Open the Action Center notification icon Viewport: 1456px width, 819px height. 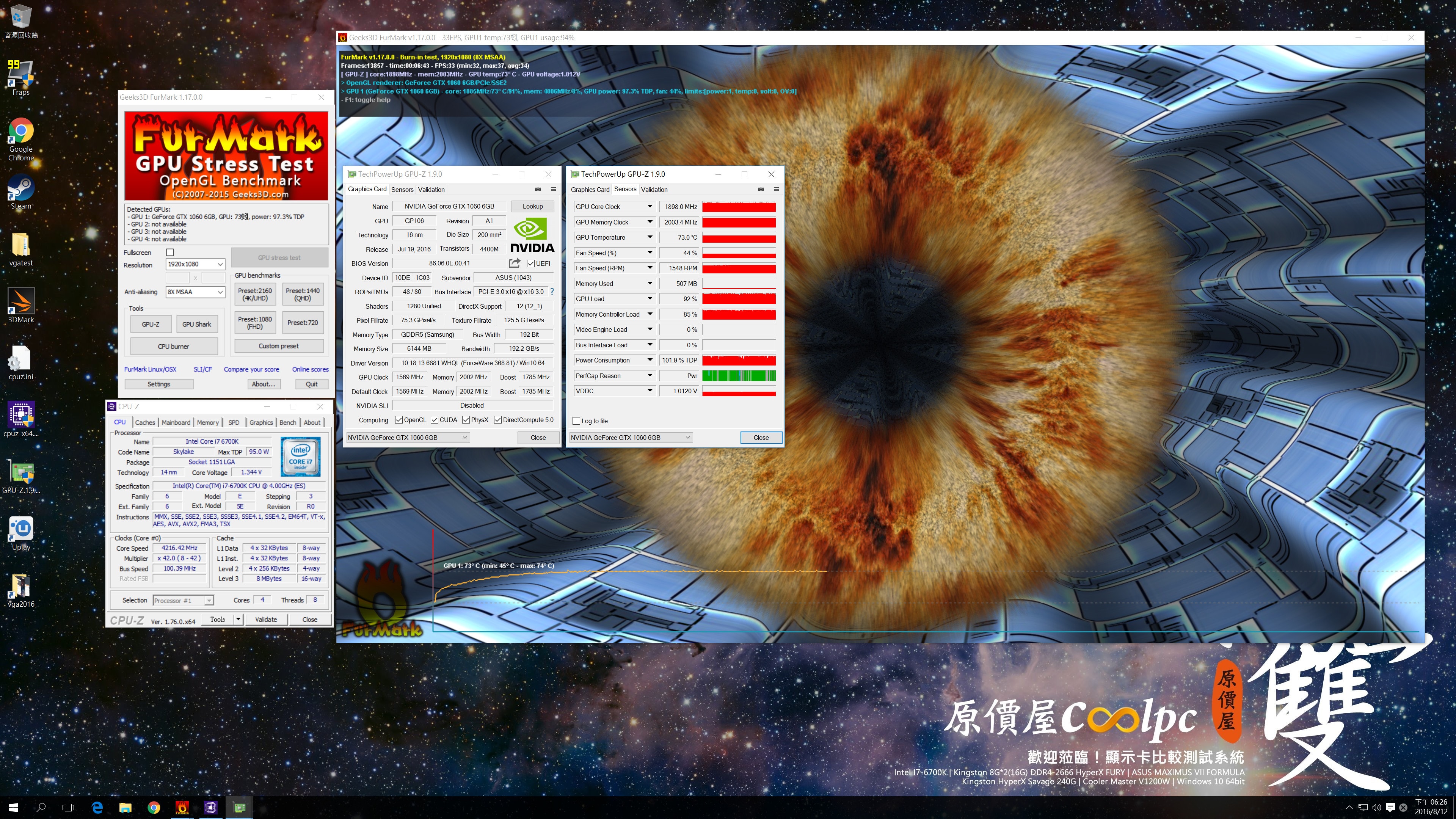pyautogui.click(x=1390, y=808)
